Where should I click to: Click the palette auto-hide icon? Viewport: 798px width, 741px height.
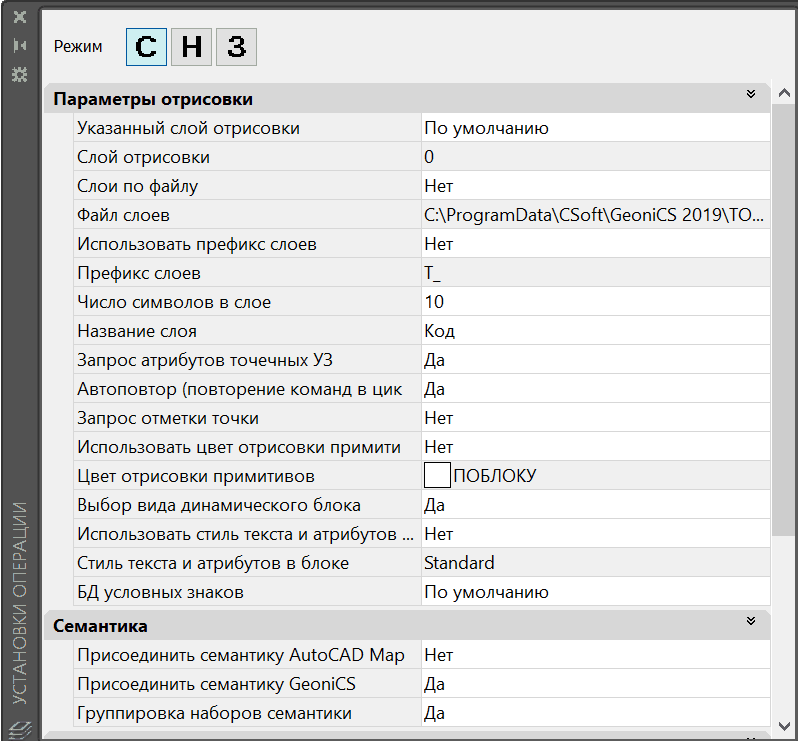[19, 46]
